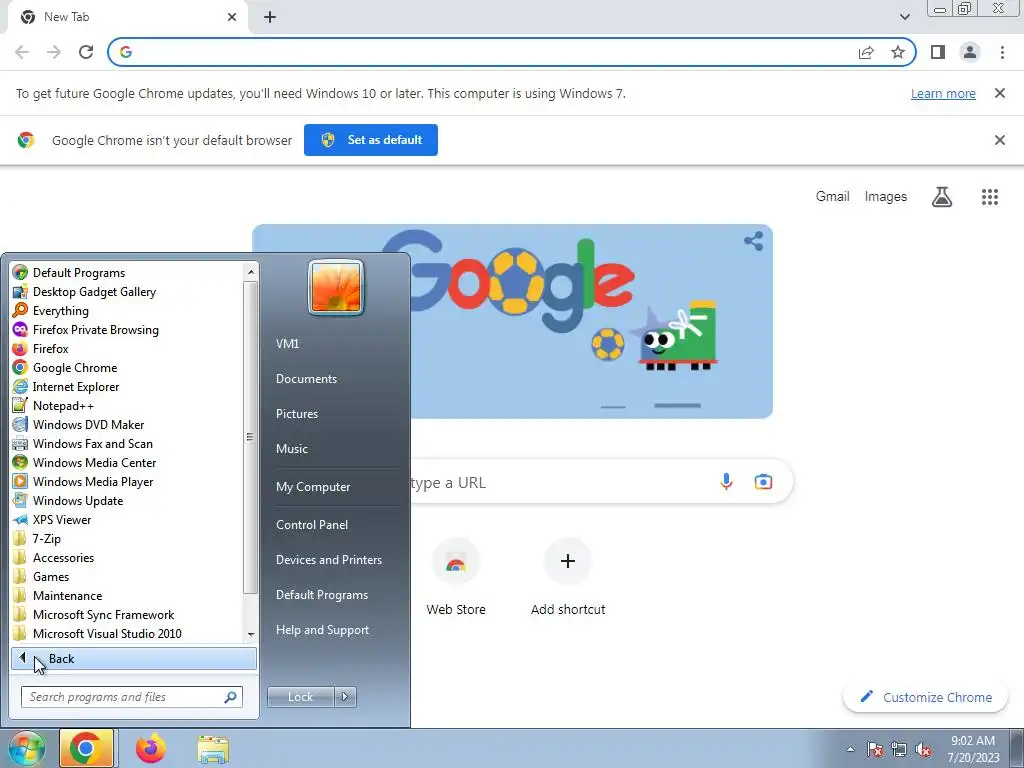
Task: Open Control Panel from Start menu
Action: tap(312, 524)
